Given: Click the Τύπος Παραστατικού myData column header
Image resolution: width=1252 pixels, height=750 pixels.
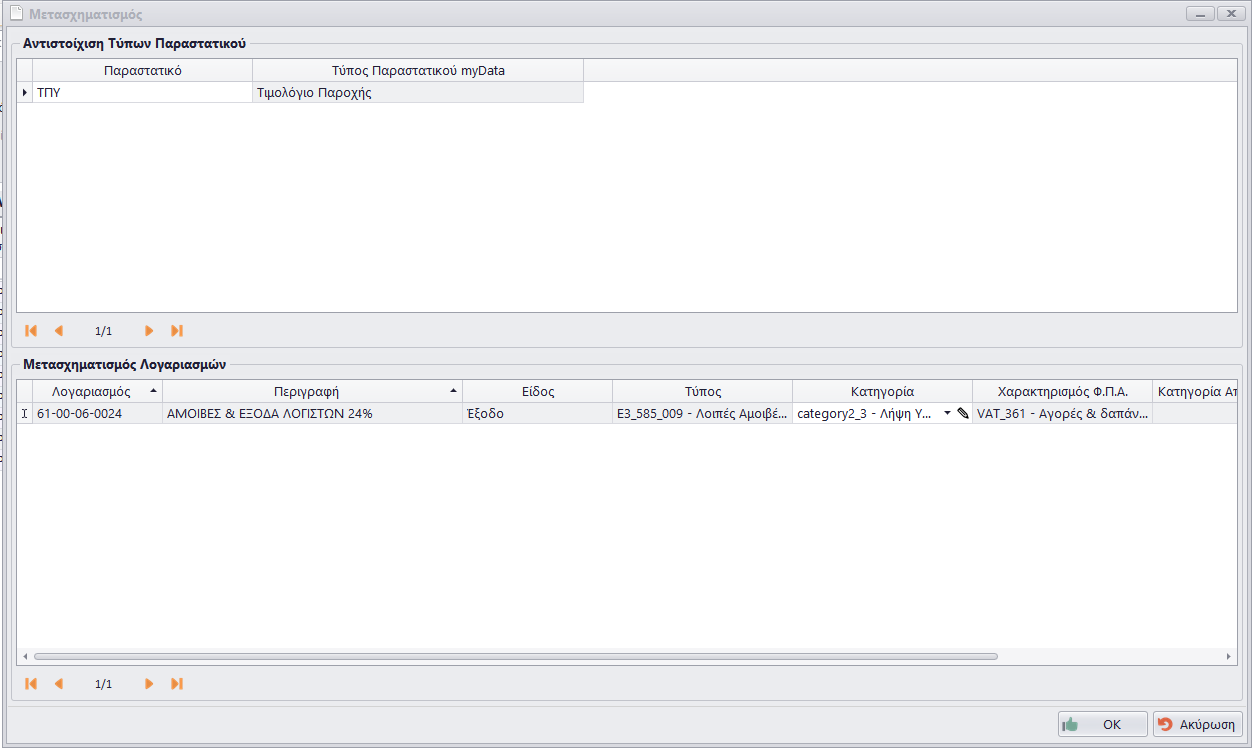Looking at the screenshot, I should pyautogui.click(x=417, y=71).
